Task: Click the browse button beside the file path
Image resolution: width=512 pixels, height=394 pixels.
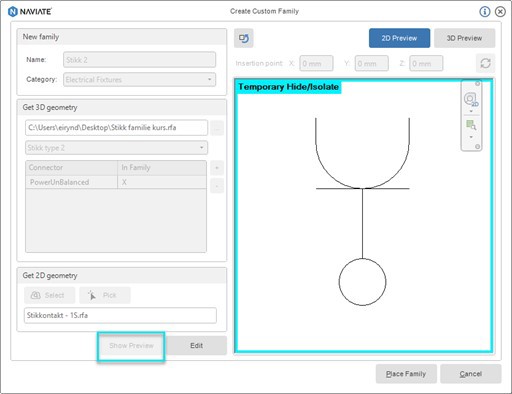Action: [x=217, y=128]
